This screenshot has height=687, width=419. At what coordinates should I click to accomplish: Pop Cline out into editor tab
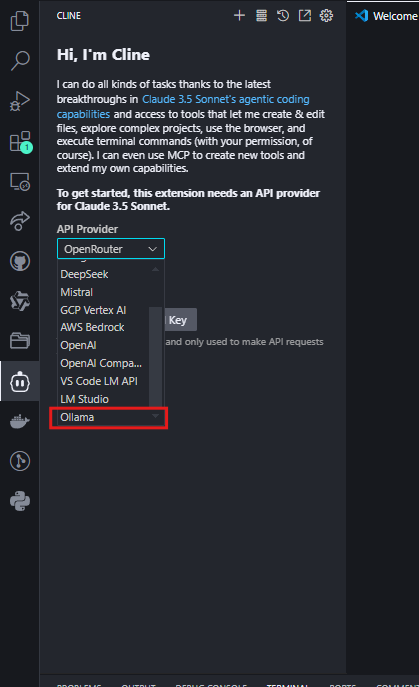click(305, 16)
